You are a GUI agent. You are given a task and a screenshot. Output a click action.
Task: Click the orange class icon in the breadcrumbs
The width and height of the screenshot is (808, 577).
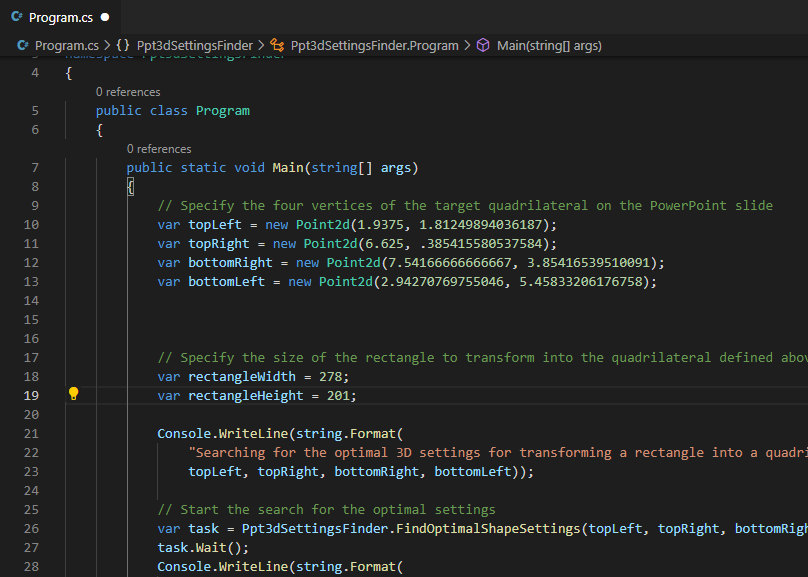click(277, 45)
